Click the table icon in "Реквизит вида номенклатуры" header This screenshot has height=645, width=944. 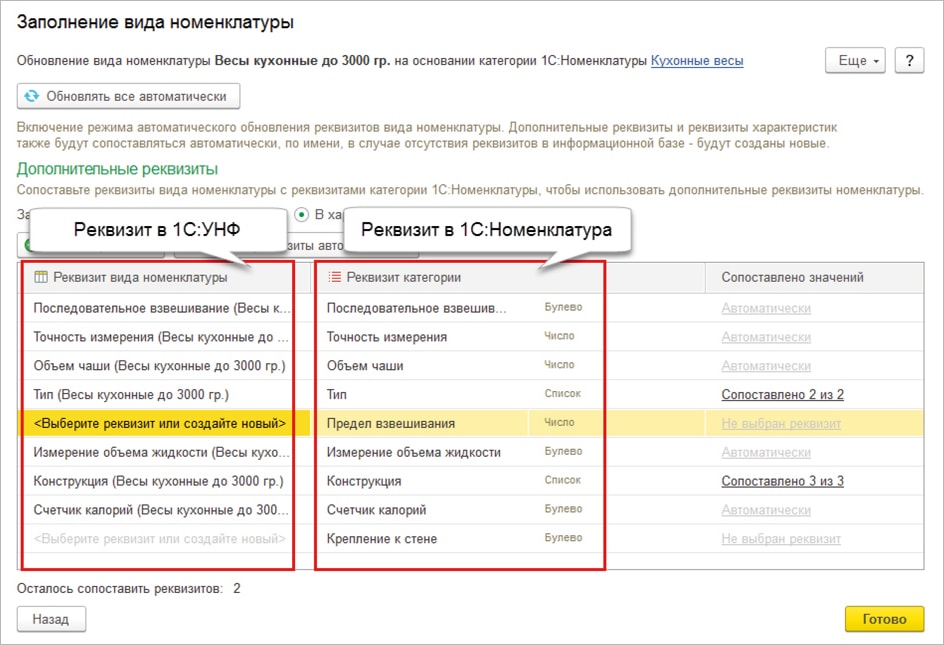(x=40, y=277)
